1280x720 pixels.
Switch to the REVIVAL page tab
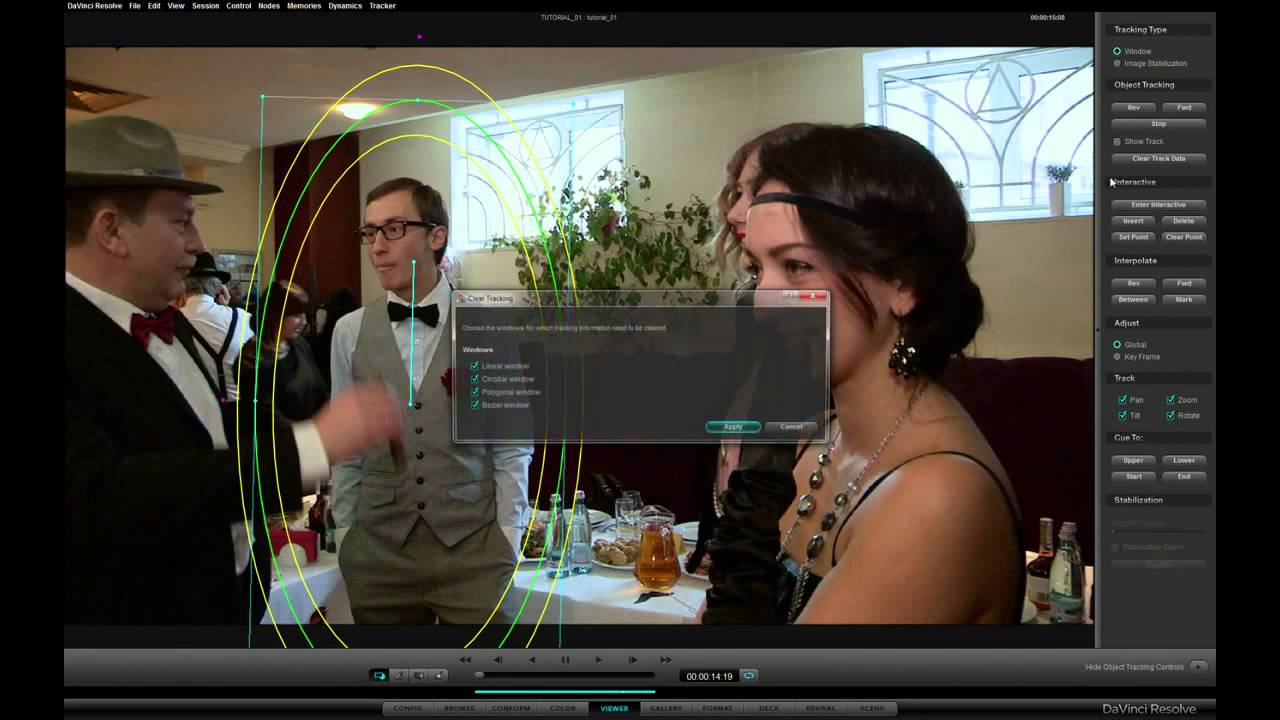[820, 708]
